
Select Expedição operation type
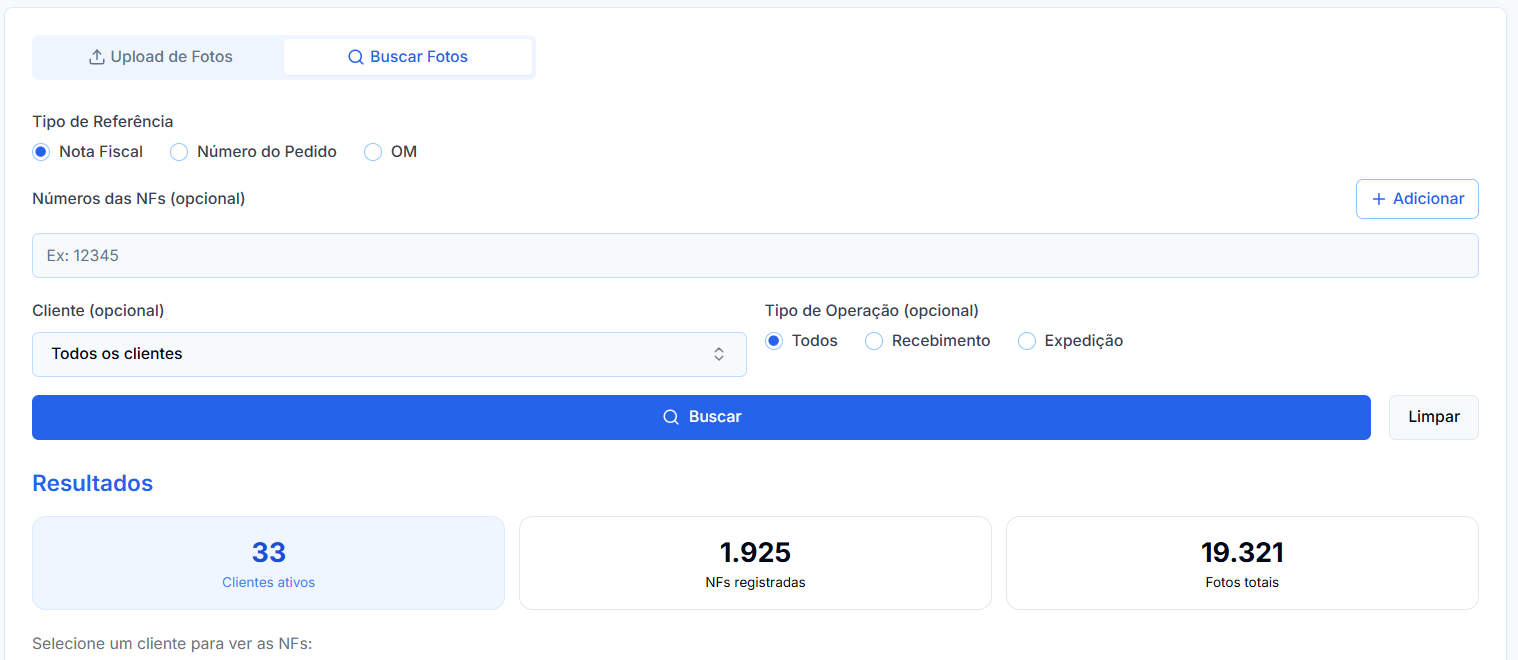(1027, 341)
